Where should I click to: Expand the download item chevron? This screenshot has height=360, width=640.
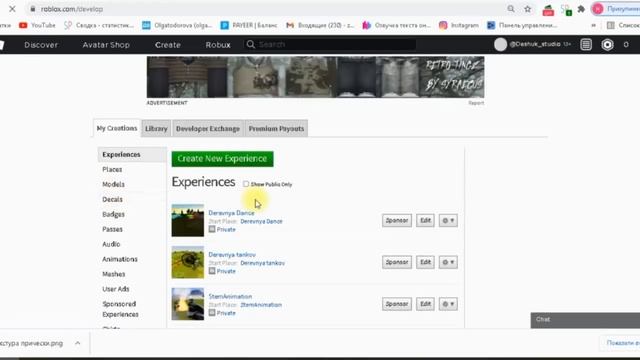point(78,343)
